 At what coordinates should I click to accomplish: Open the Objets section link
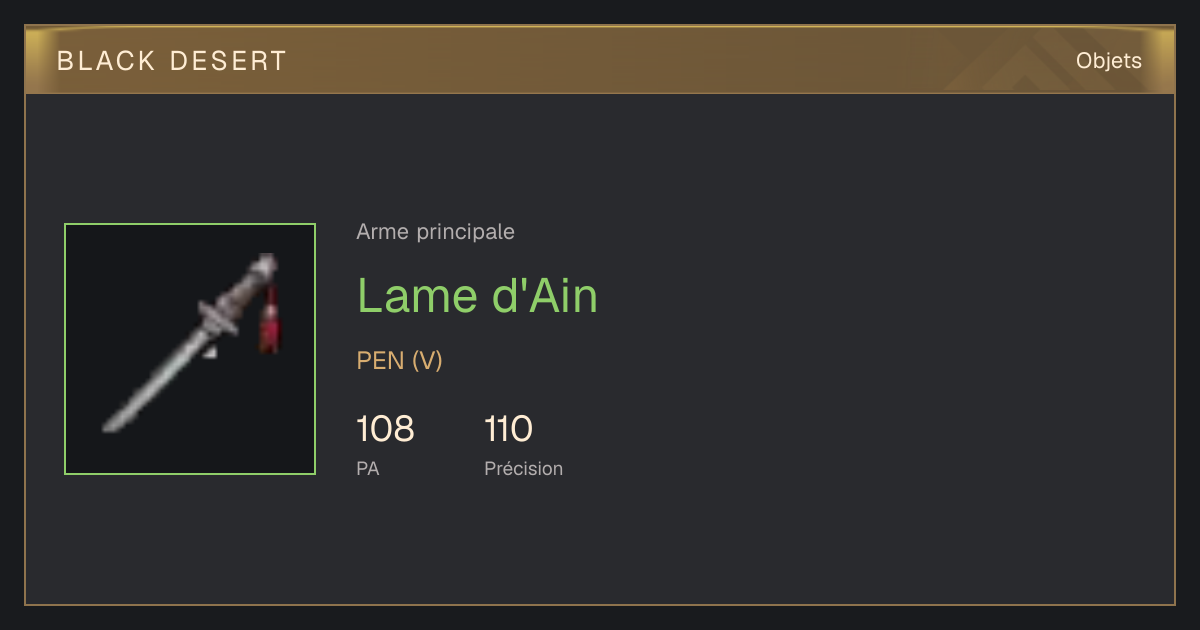tap(1109, 61)
